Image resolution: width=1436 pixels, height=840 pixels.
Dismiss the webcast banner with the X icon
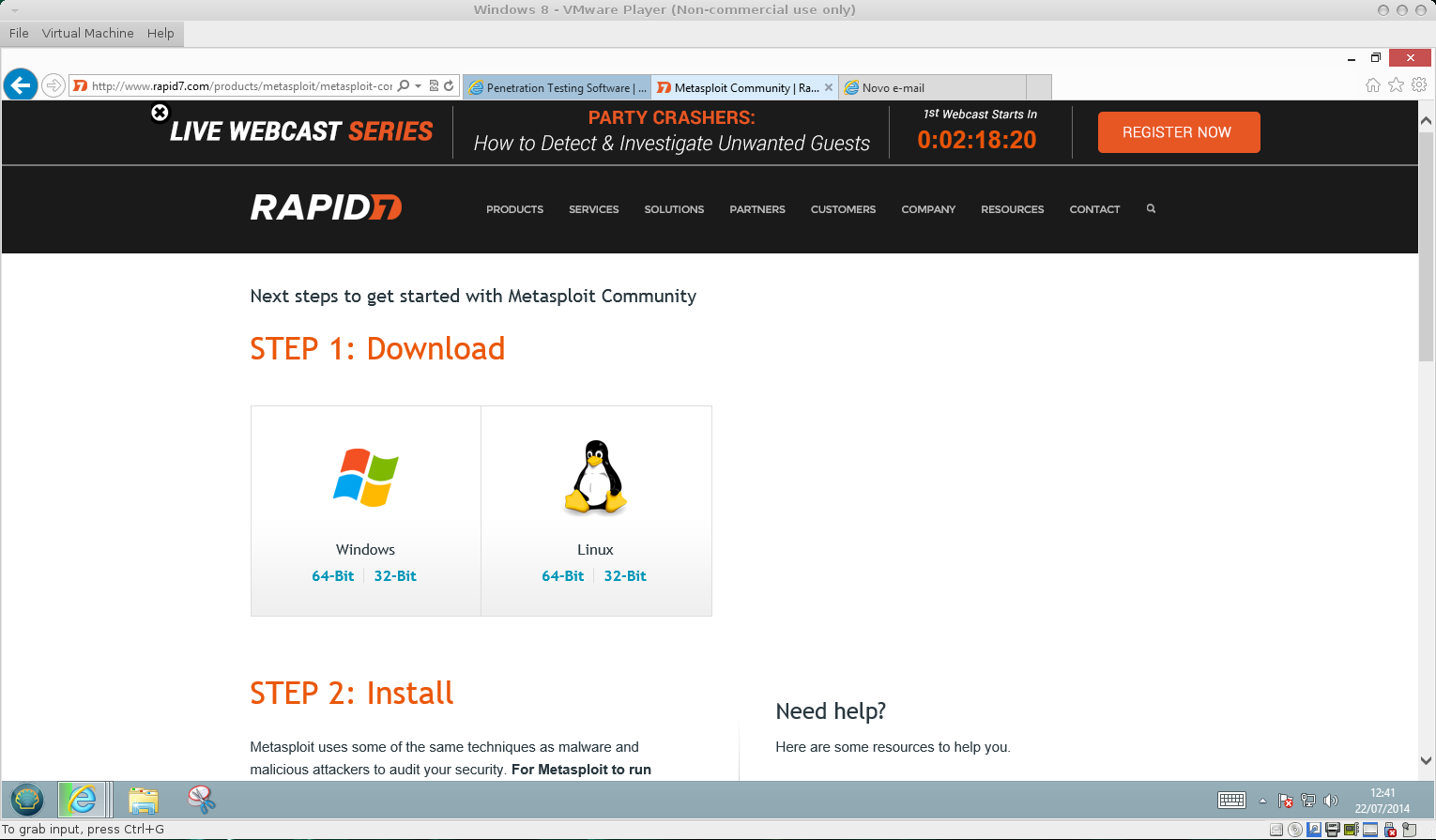pyautogui.click(x=160, y=113)
